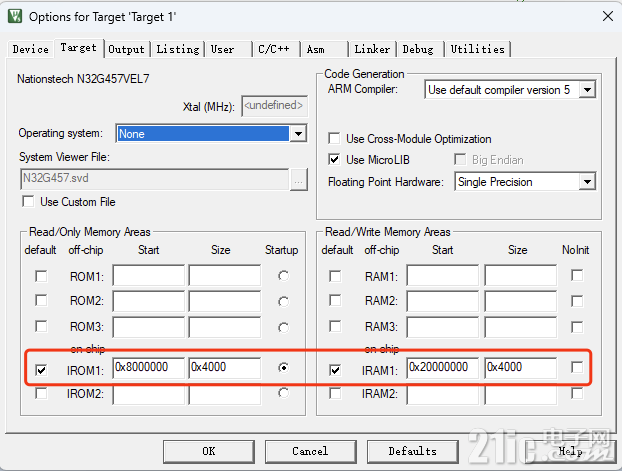
Task: Switch to the Linker tab
Action: pos(372,49)
